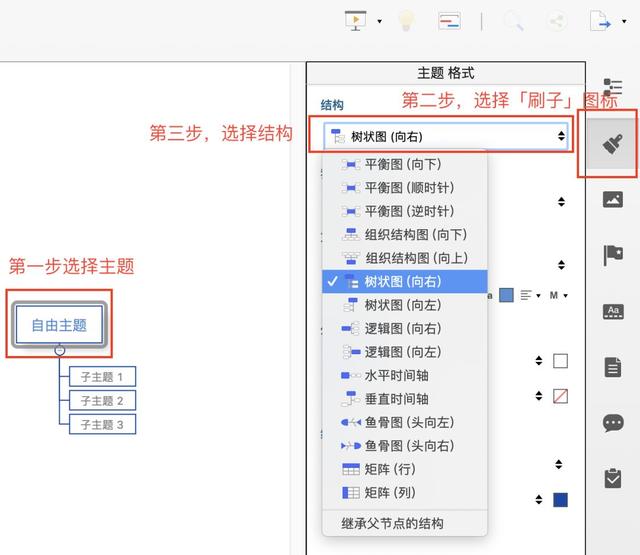Screen dimensions: 640x555
Task: Choose 平衡图 (向下) structure
Action: point(405,164)
